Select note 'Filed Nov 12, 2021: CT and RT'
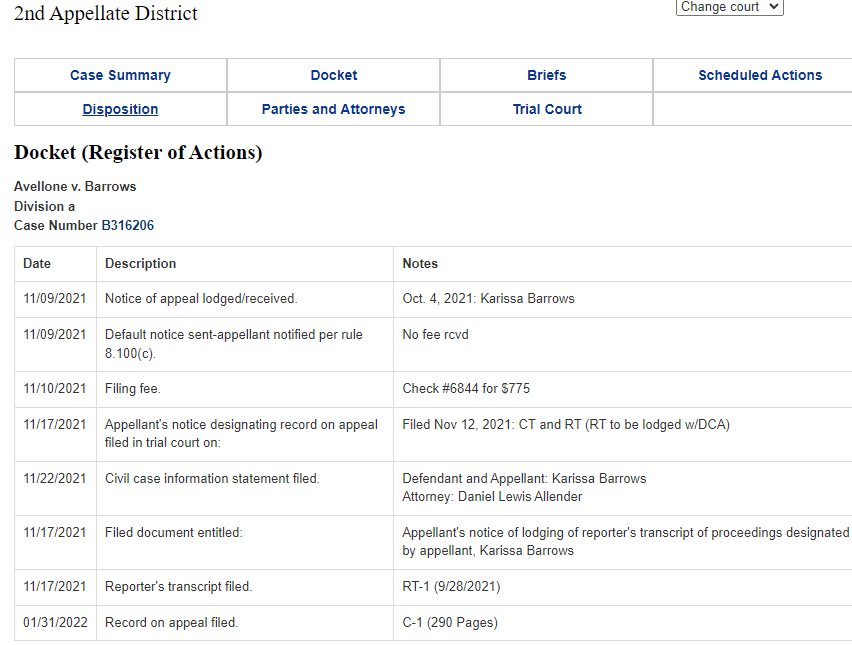 pyautogui.click(x=566, y=424)
